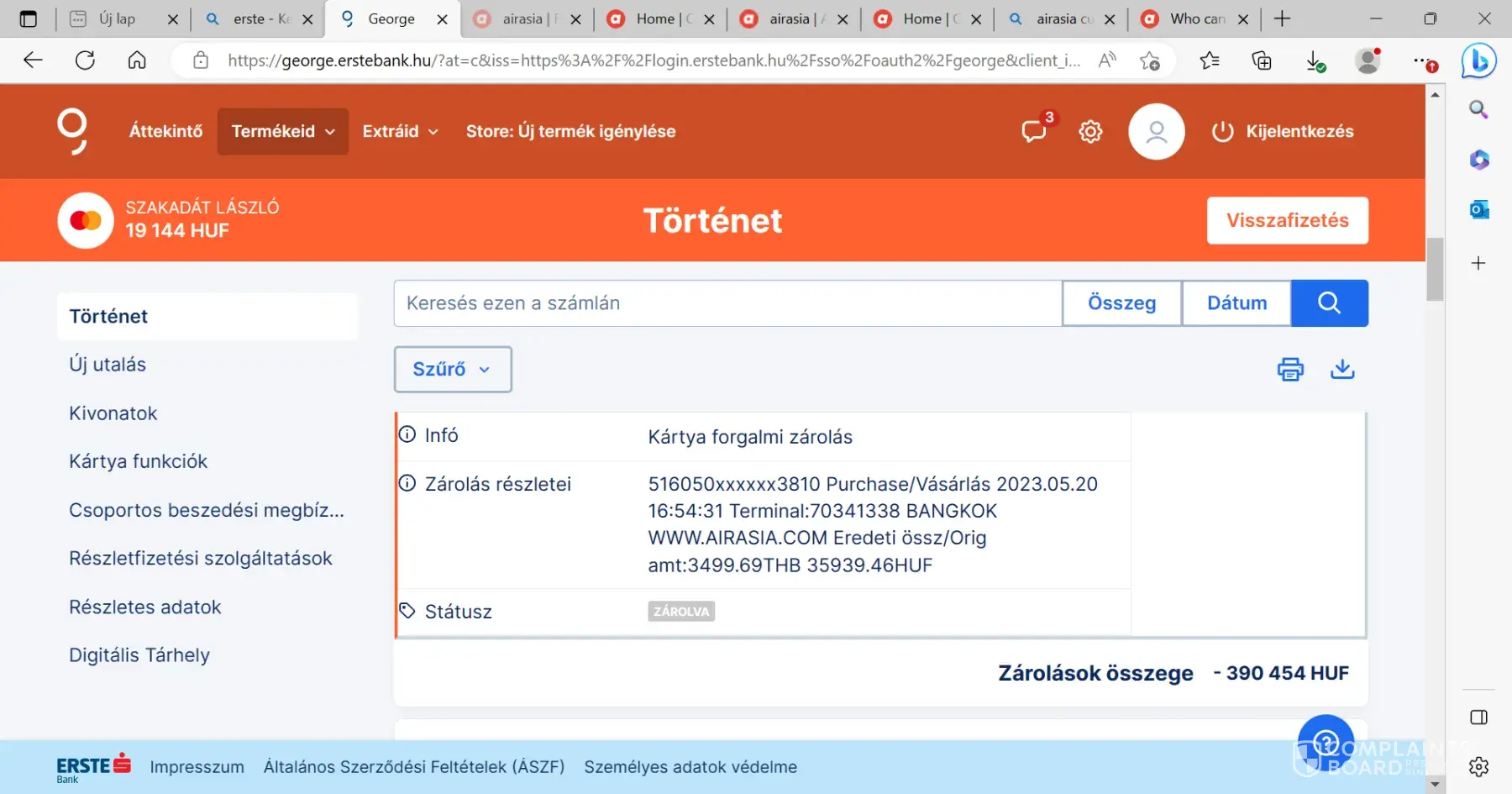Open Kártya funkciók in the side menu
Image resolution: width=1512 pixels, height=794 pixels.
(x=139, y=461)
